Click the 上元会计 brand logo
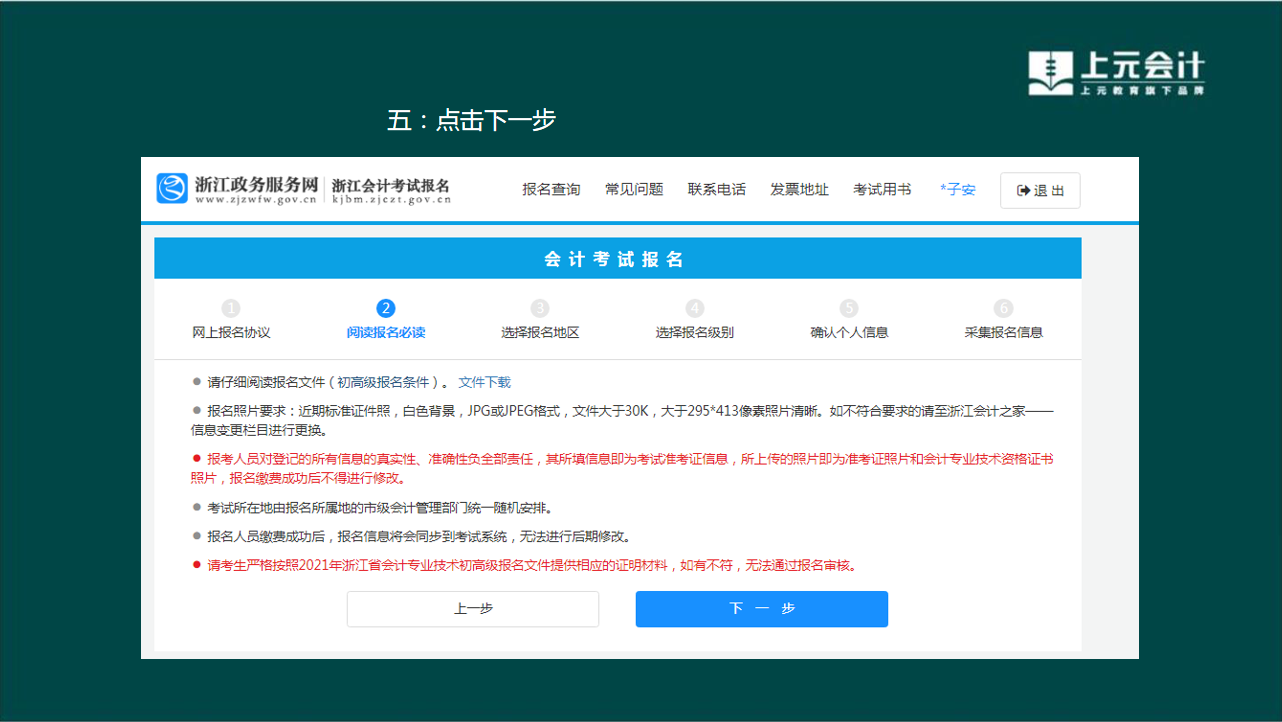The image size is (1282, 722). pos(1117,72)
